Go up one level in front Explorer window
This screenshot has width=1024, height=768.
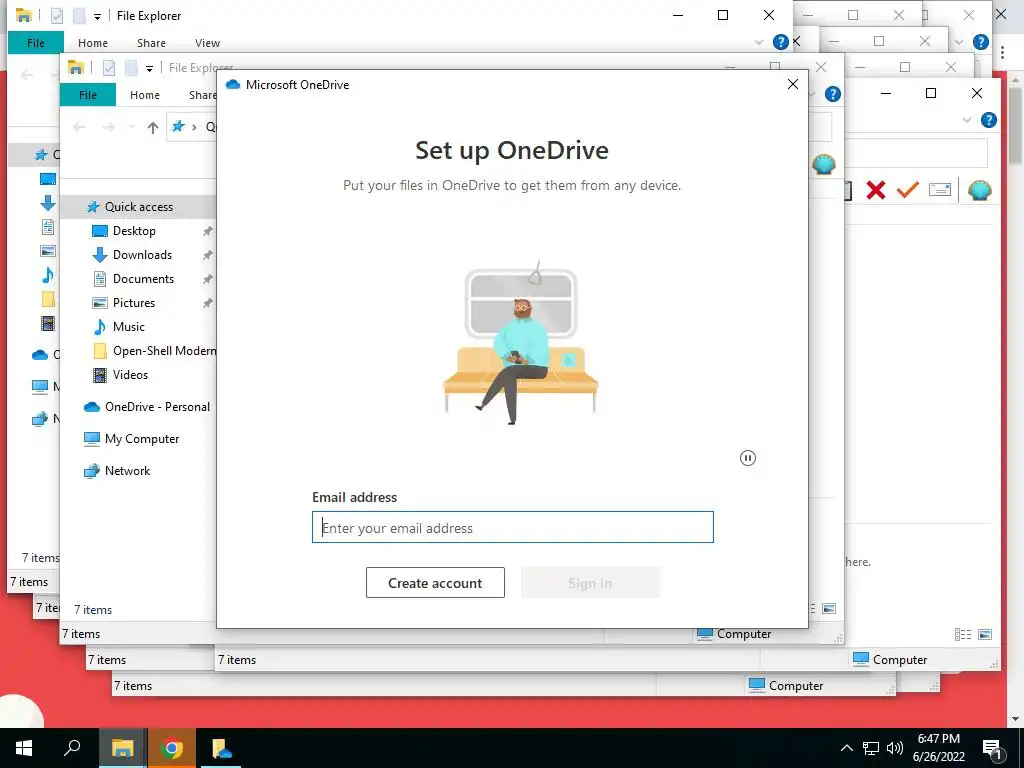(x=153, y=127)
